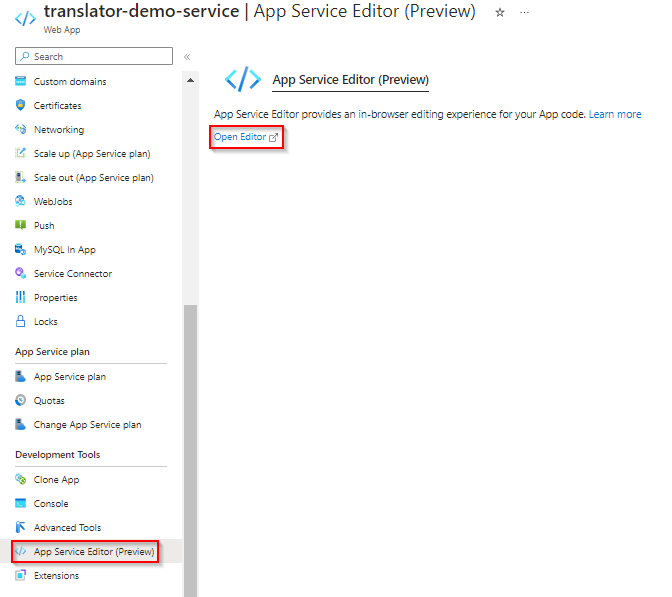The width and height of the screenshot is (672, 597).
Task: Click the Push icon
Action: 21,225
